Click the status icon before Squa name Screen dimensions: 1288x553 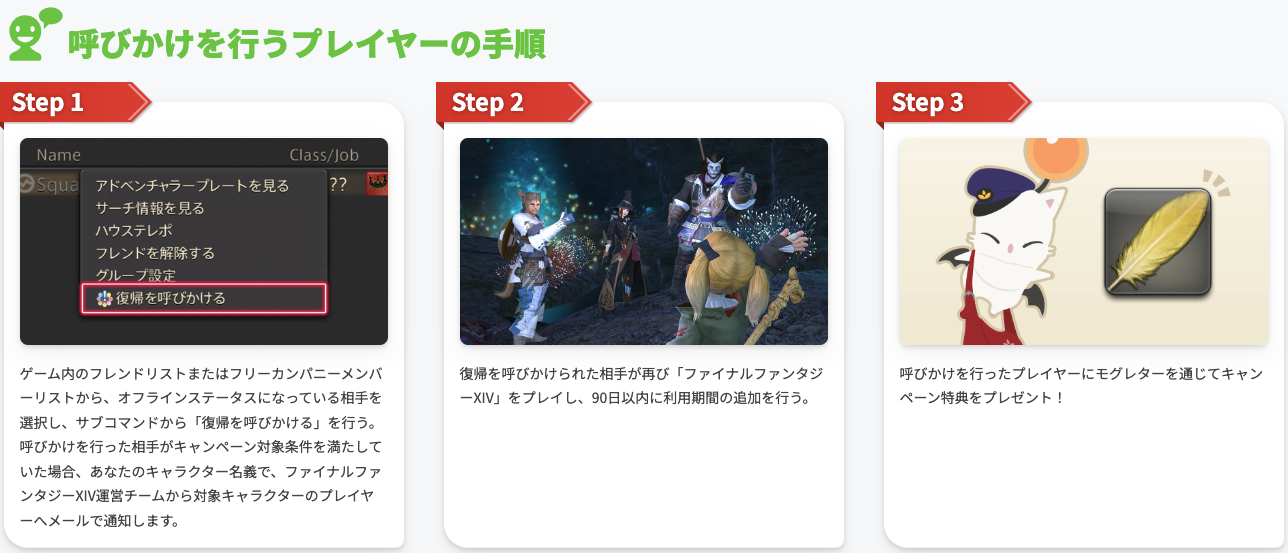click(x=28, y=184)
